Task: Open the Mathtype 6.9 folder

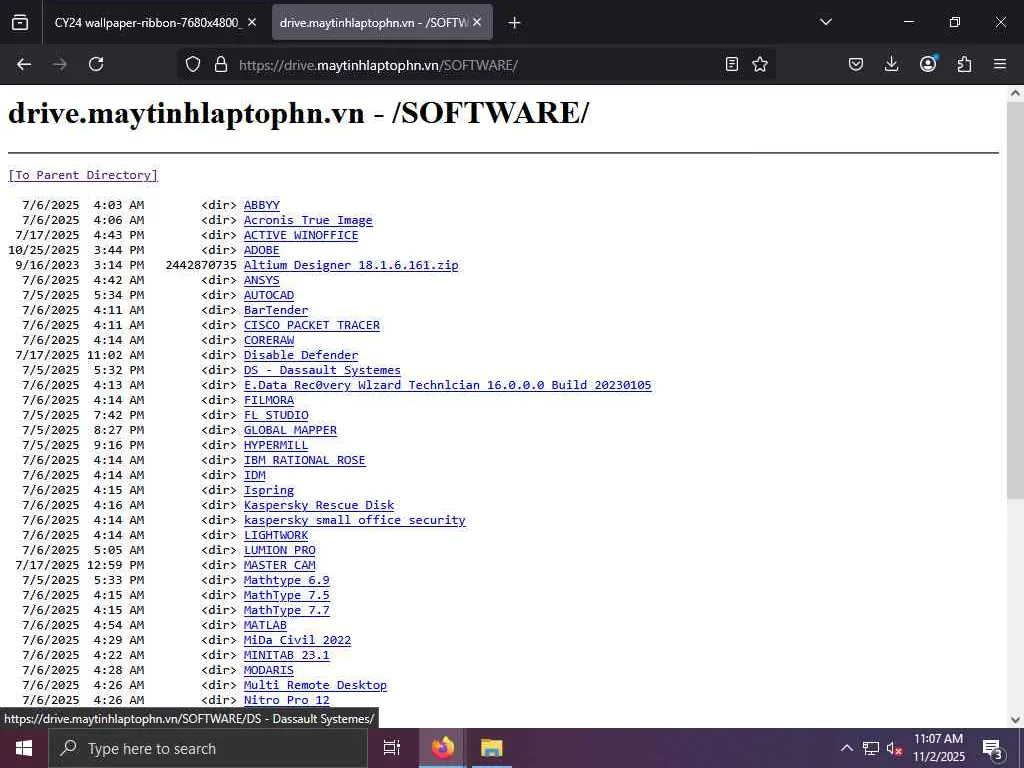Action: click(287, 581)
